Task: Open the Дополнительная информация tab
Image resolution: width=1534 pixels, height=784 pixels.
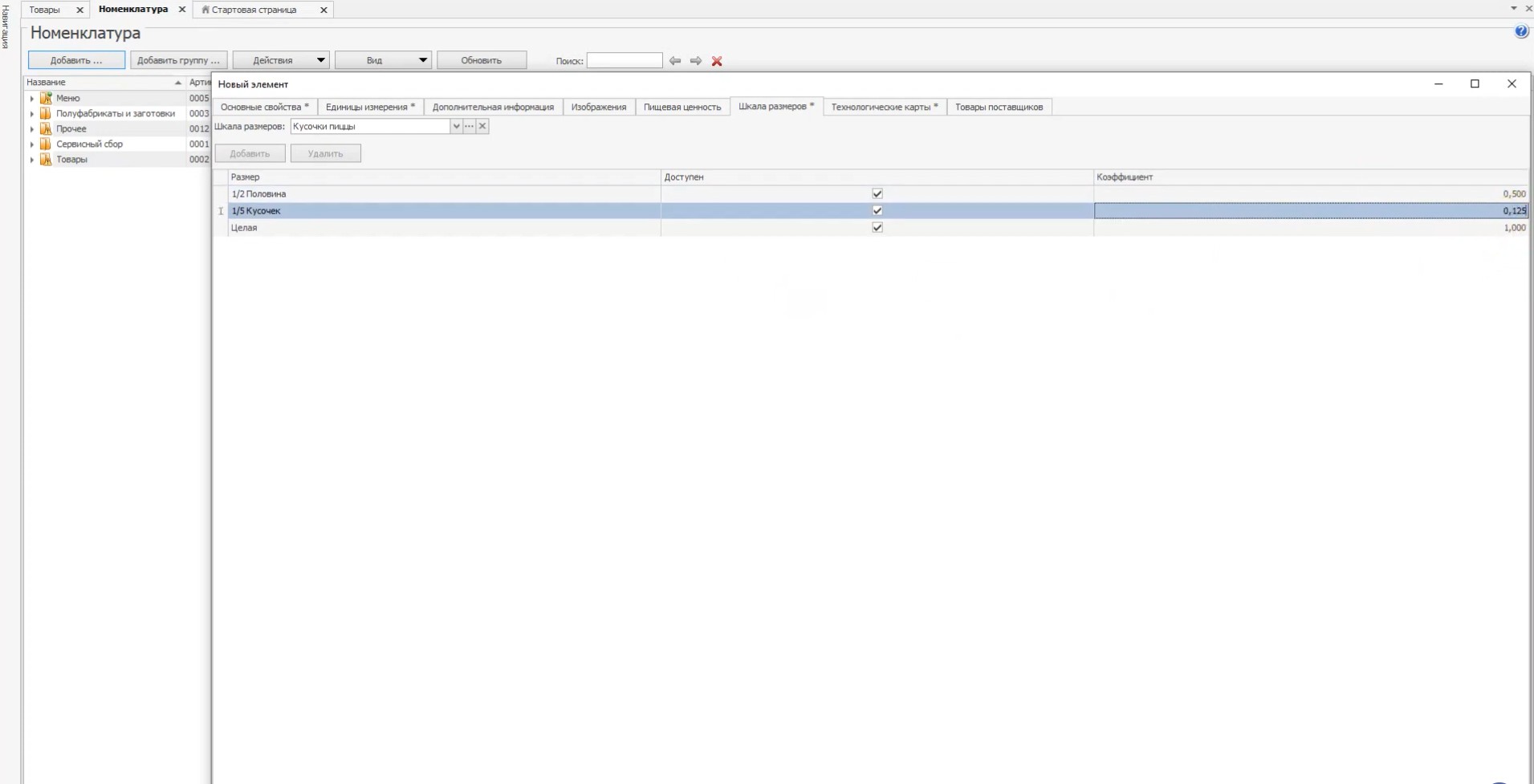Action: coord(493,107)
